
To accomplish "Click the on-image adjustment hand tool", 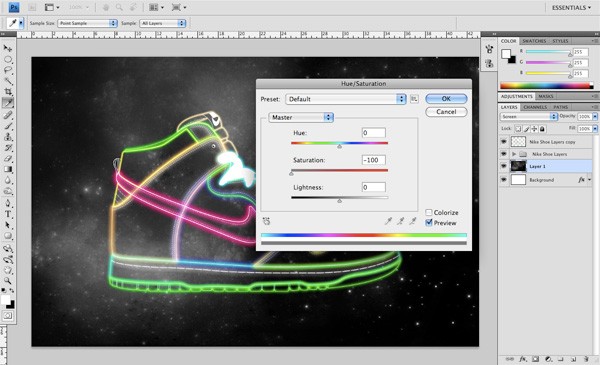I will click(267, 221).
